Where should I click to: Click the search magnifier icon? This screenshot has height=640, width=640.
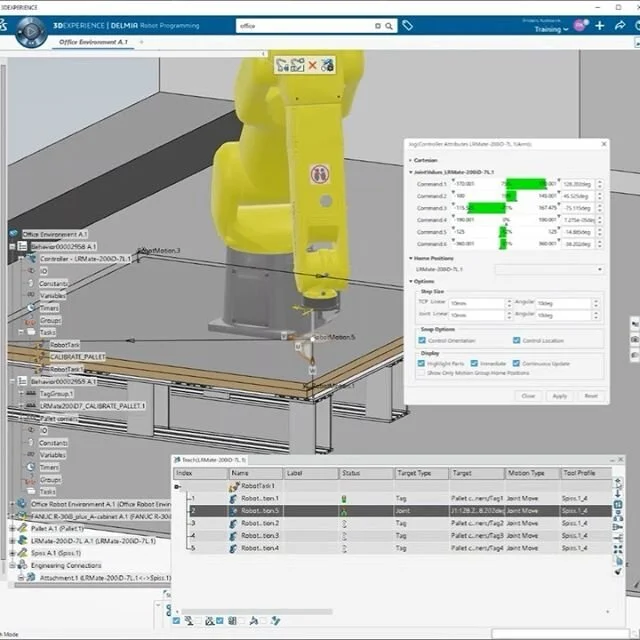click(x=389, y=26)
